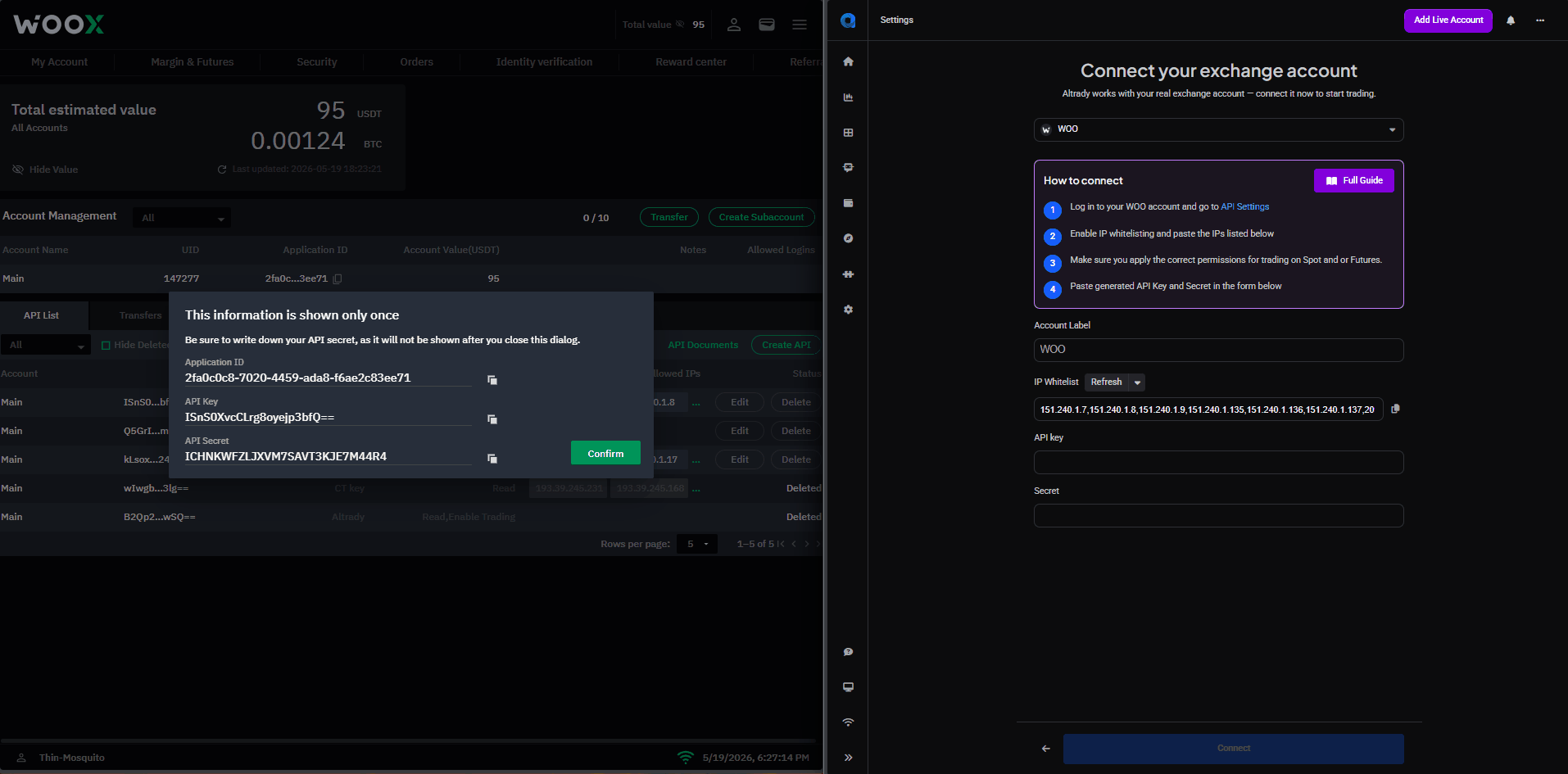Delete the Q5GrI API key row

pyautogui.click(x=795, y=431)
